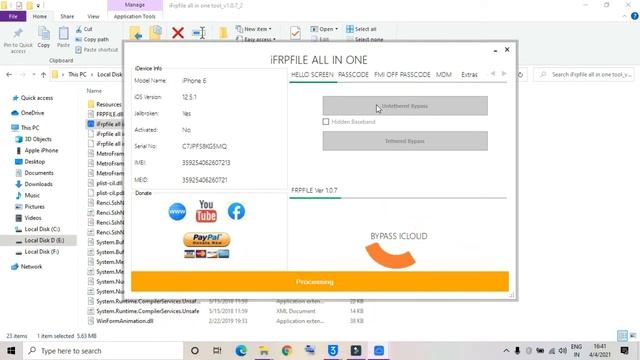Click the New folder icon

[x=223, y=33]
